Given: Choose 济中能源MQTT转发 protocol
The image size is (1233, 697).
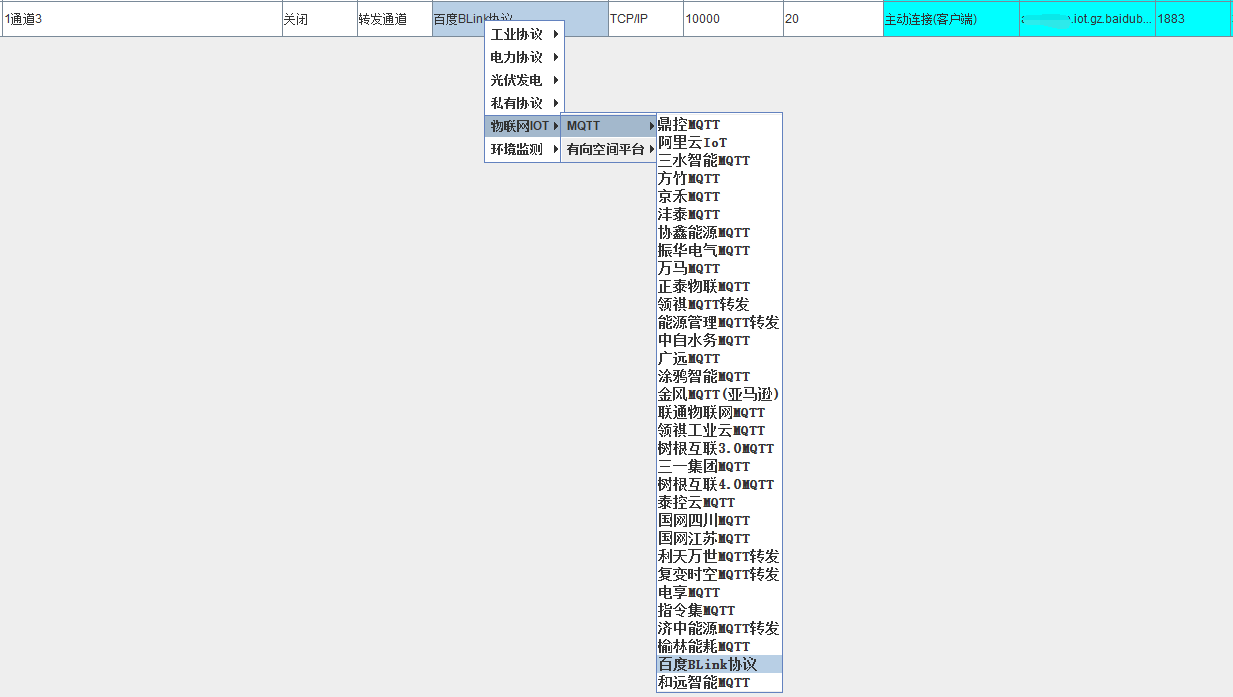Looking at the screenshot, I should (x=719, y=628).
